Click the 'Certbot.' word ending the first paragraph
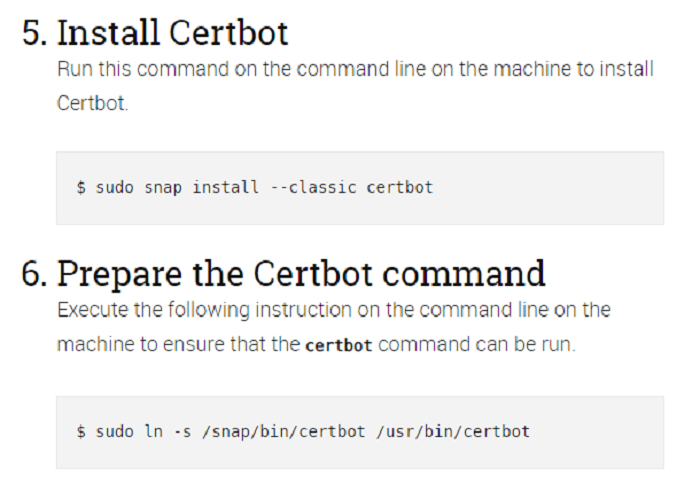 tap(93, 104)
